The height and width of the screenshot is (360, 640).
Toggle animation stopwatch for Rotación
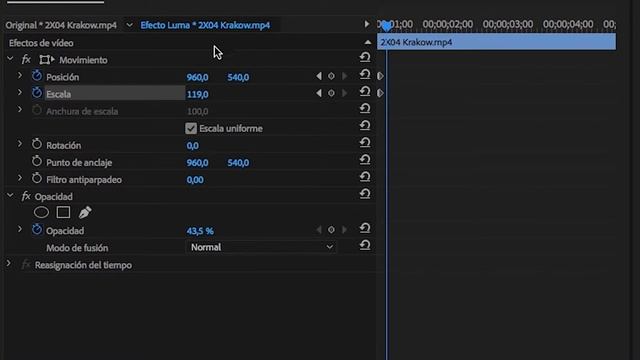(37, 144)
